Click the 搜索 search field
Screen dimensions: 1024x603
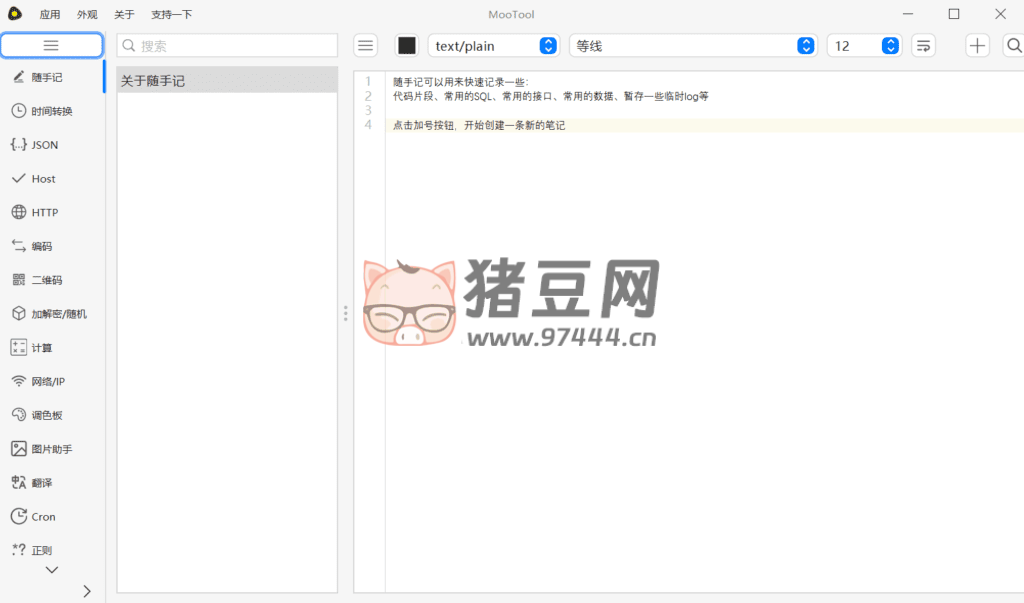point(236,46)
